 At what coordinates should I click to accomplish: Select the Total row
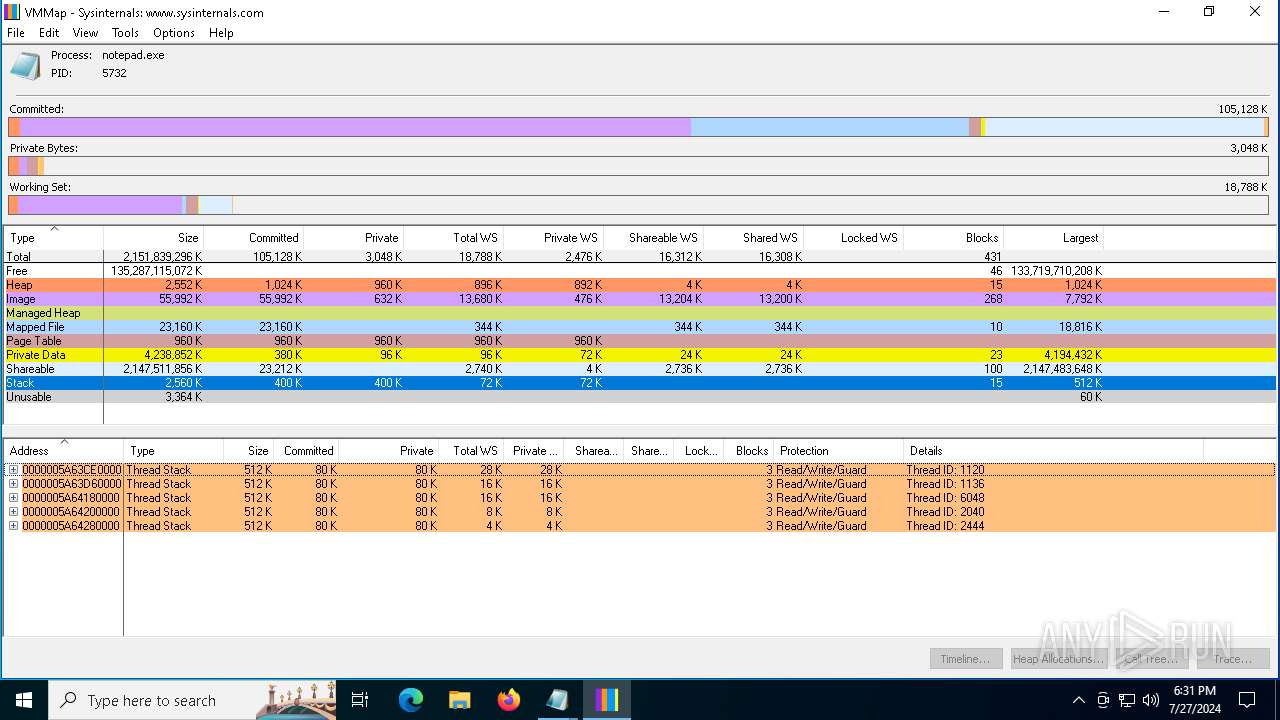(x=640, y=257)
